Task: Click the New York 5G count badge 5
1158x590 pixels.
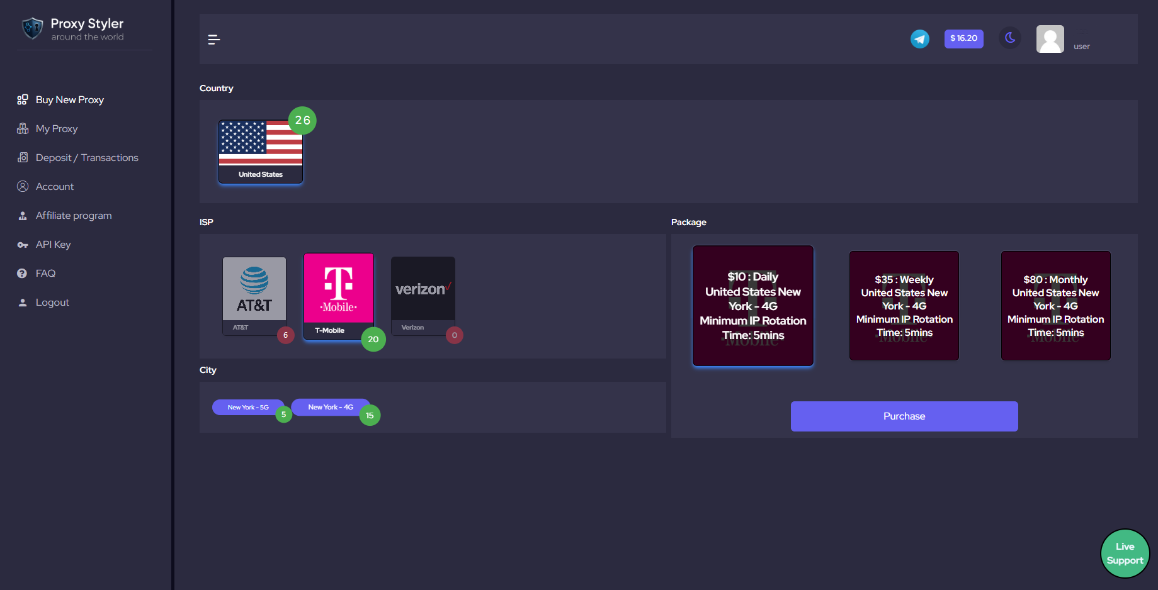Action: (x=284, y=414)
